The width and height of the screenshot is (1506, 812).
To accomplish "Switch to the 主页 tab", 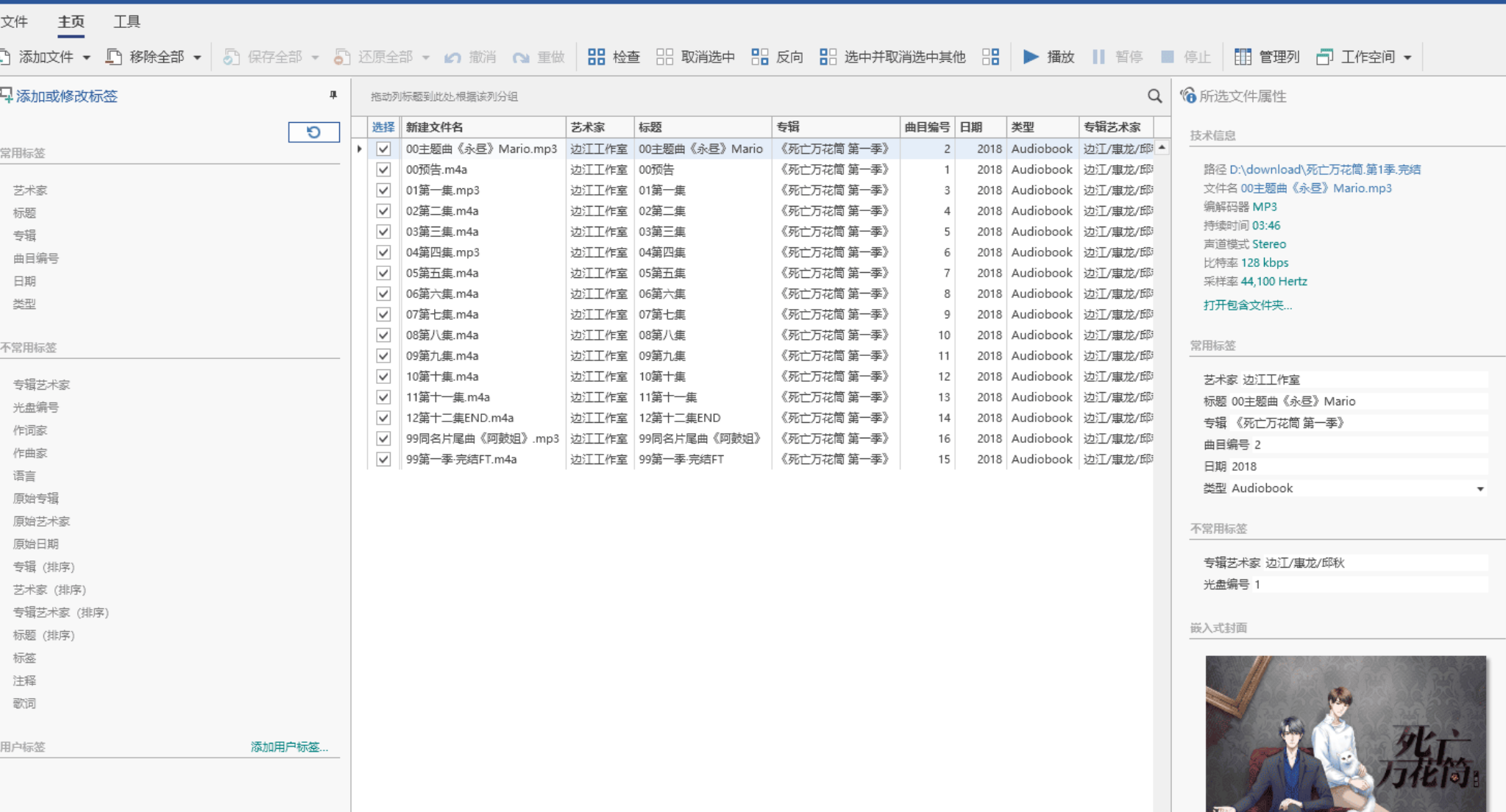I will (71, 21).
